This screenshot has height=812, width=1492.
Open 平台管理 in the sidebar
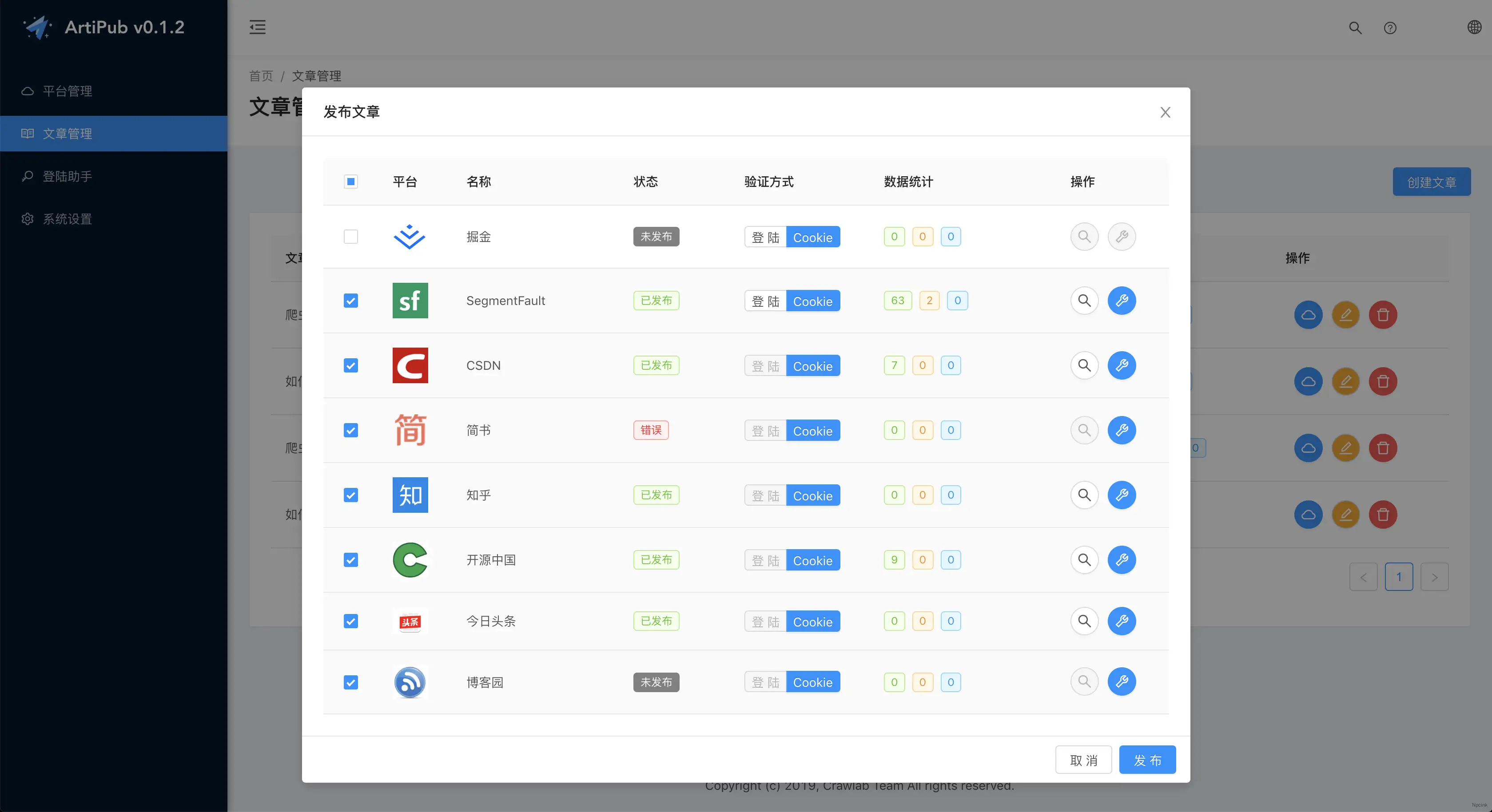67,91
